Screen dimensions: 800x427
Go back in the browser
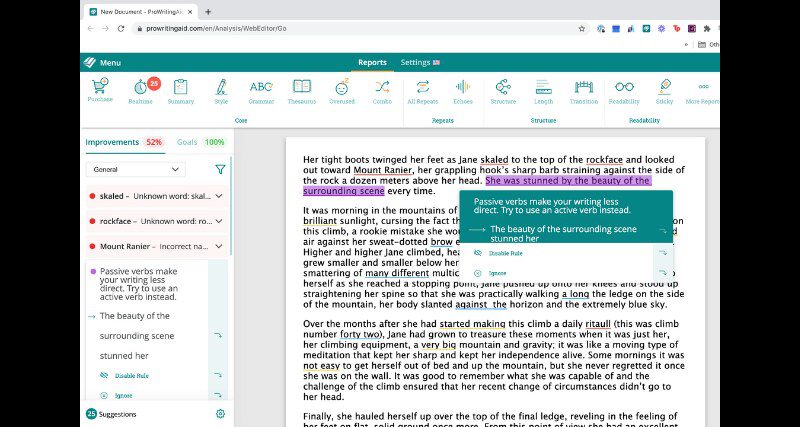pos(90,29)
